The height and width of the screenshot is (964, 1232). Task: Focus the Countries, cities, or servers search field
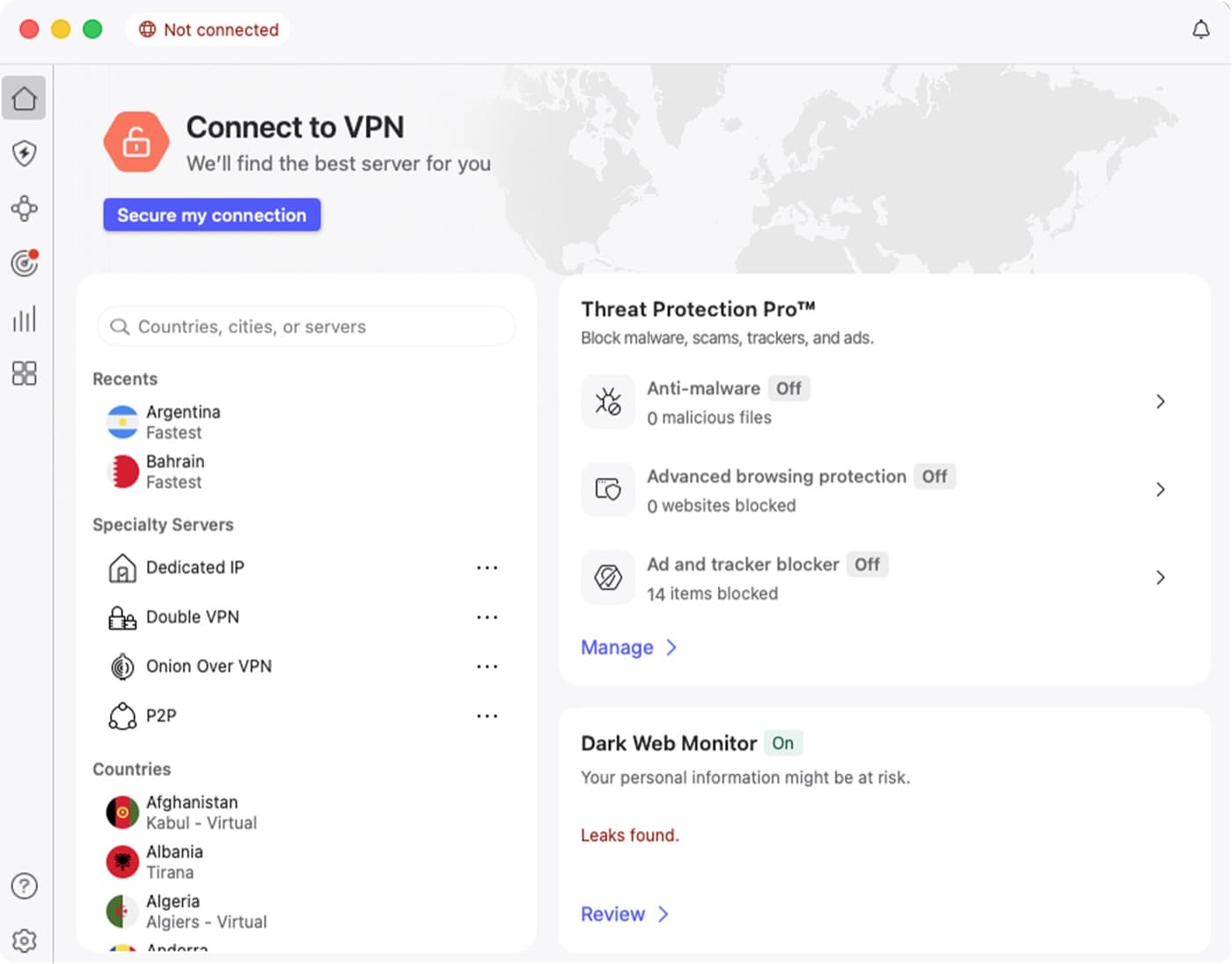click(305, 326)
